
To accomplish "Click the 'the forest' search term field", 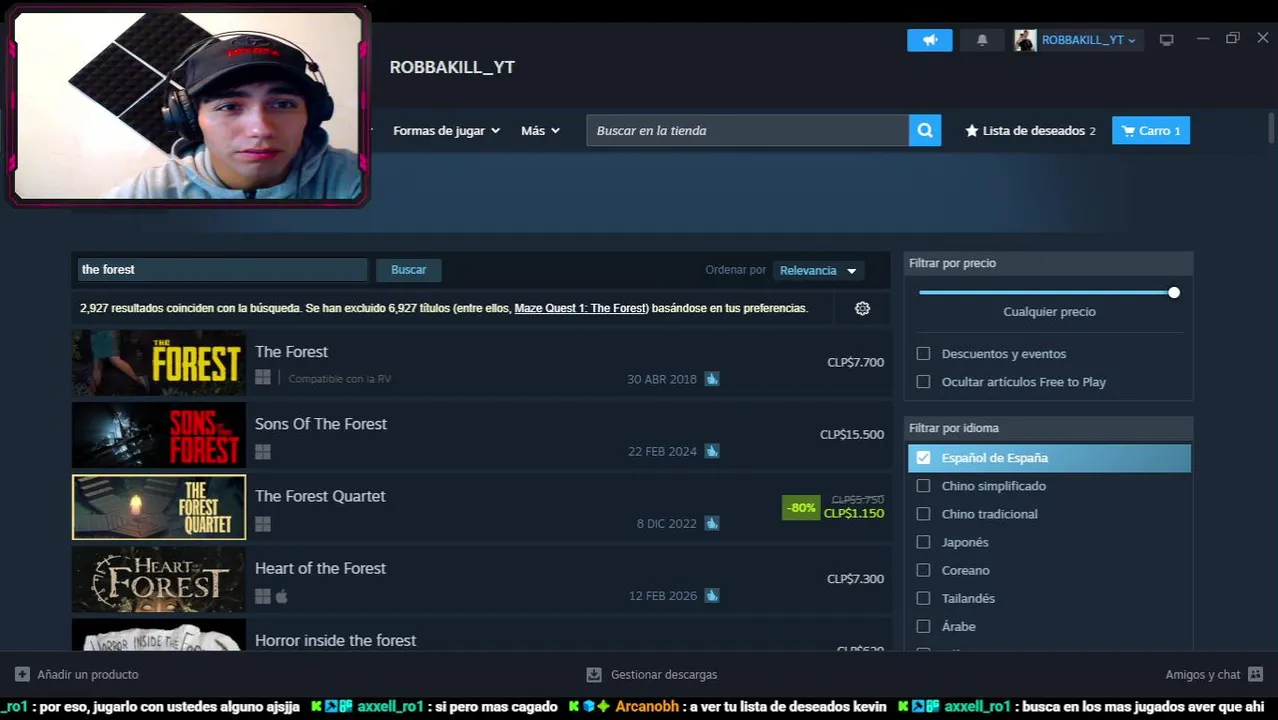I will (x=223, y=270).
